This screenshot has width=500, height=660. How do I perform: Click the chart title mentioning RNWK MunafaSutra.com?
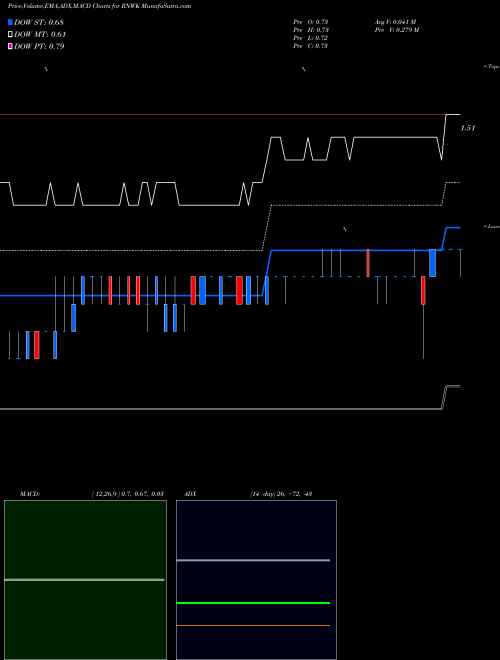click(99, 6)
